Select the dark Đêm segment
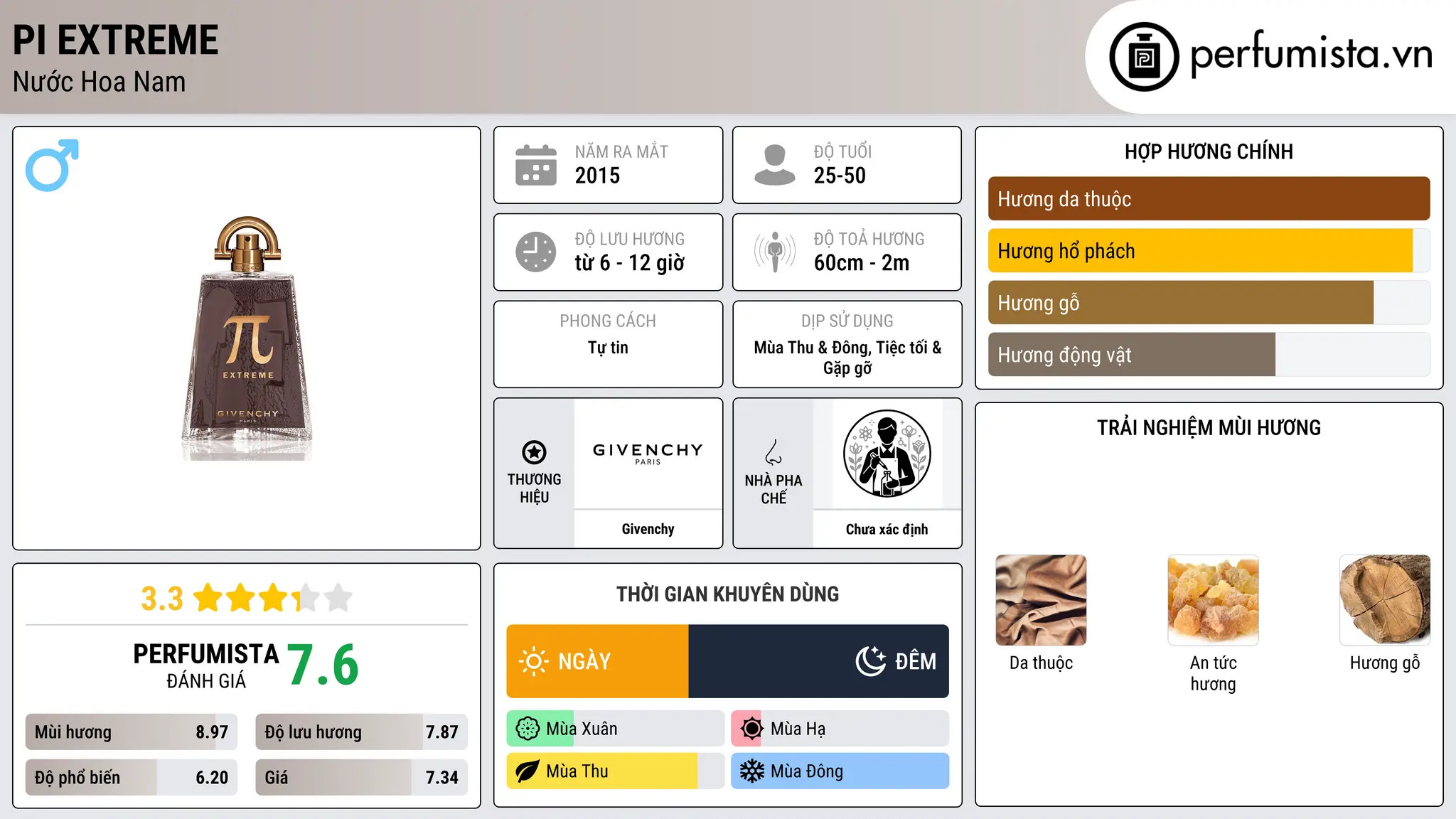The height and width of the screenshot is (819, 1456). [x=818, y=661]
